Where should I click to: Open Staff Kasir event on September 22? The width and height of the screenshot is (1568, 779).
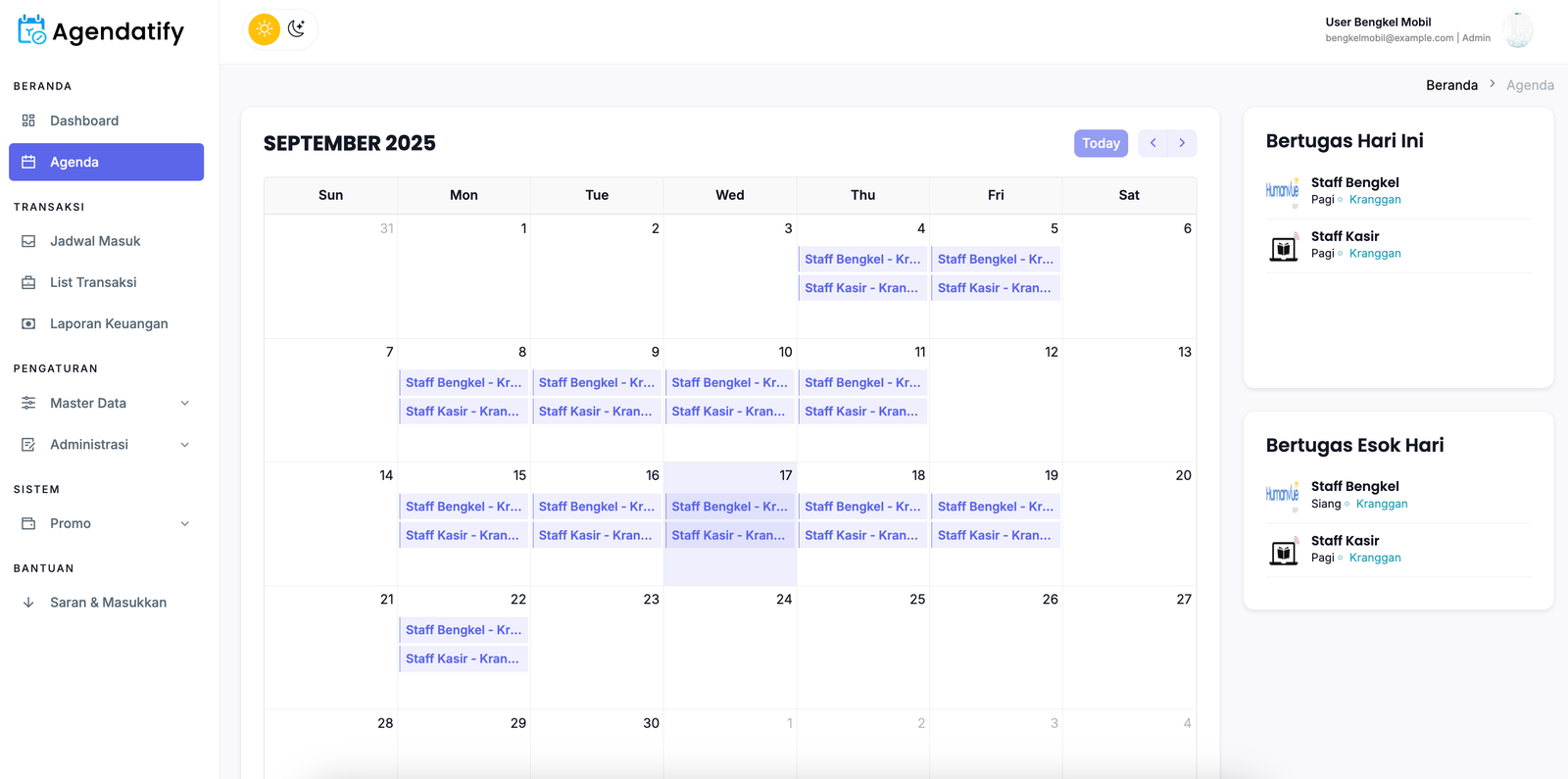(463, 658)
